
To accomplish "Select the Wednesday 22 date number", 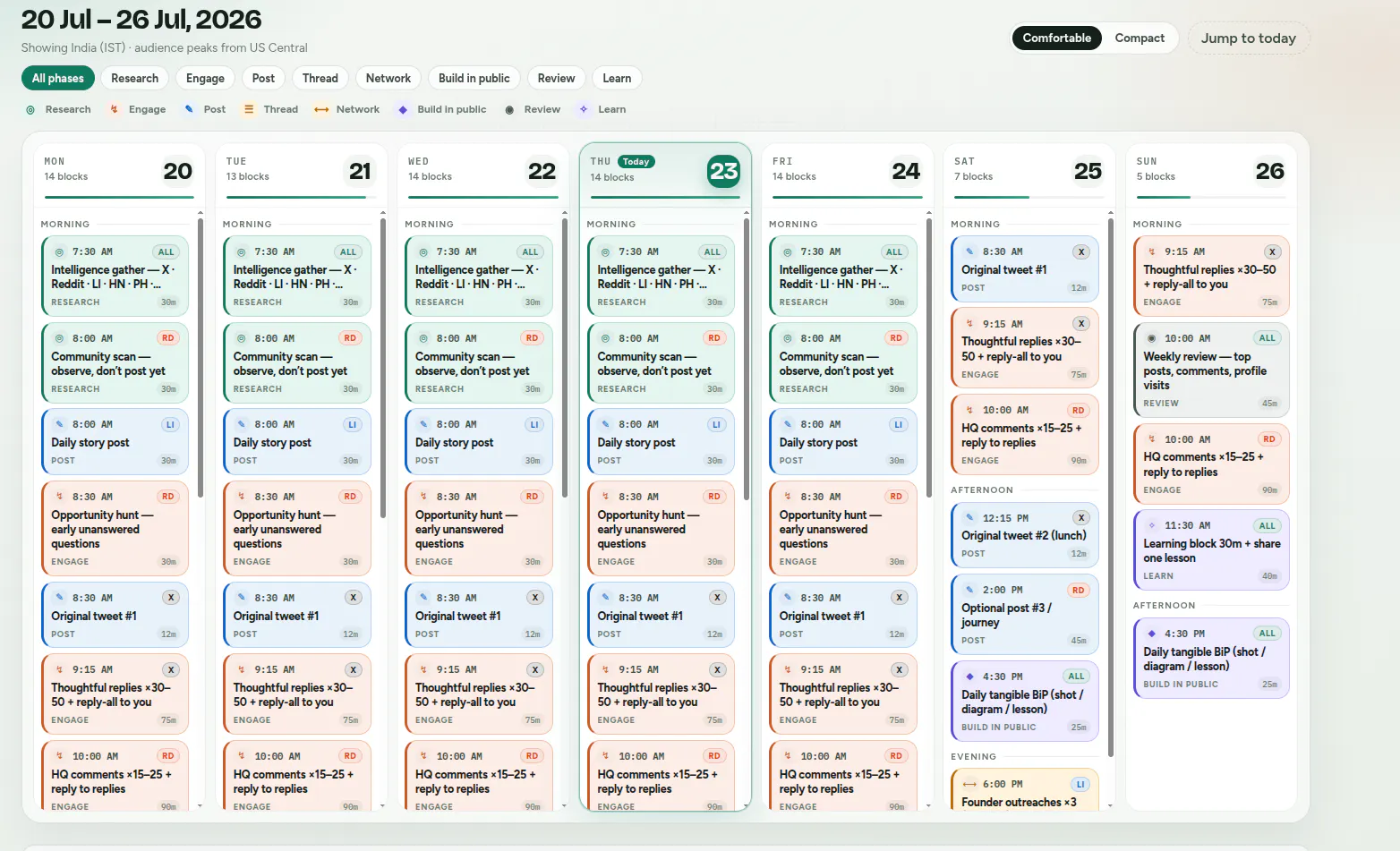I will coord(542,171).
